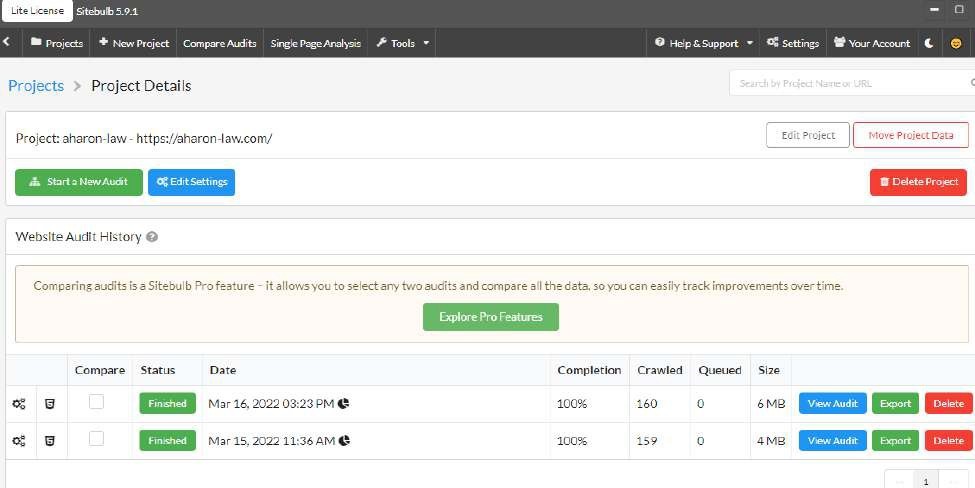
Task: Open New Project from navbar
Action: pos(134,43)
